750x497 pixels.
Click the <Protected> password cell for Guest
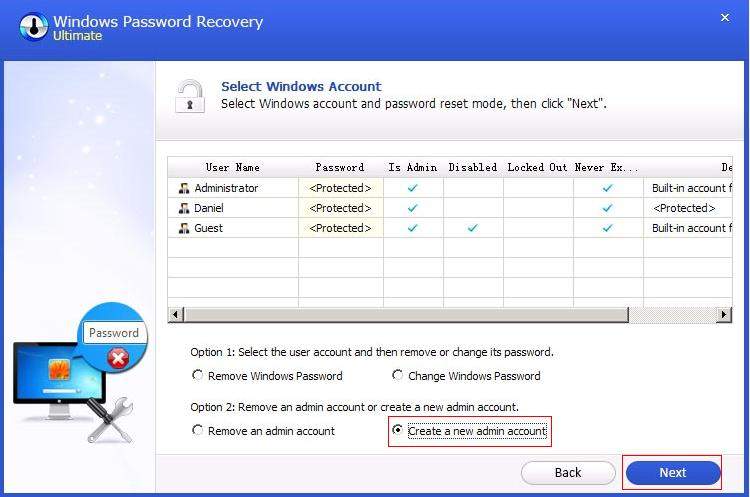coord(341,228)
